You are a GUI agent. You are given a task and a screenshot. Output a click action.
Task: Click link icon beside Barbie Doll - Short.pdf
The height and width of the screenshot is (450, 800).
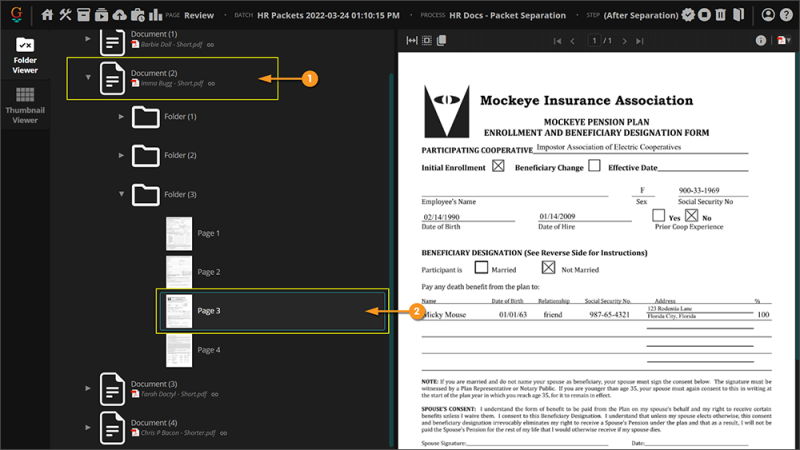tap(210, 45)
